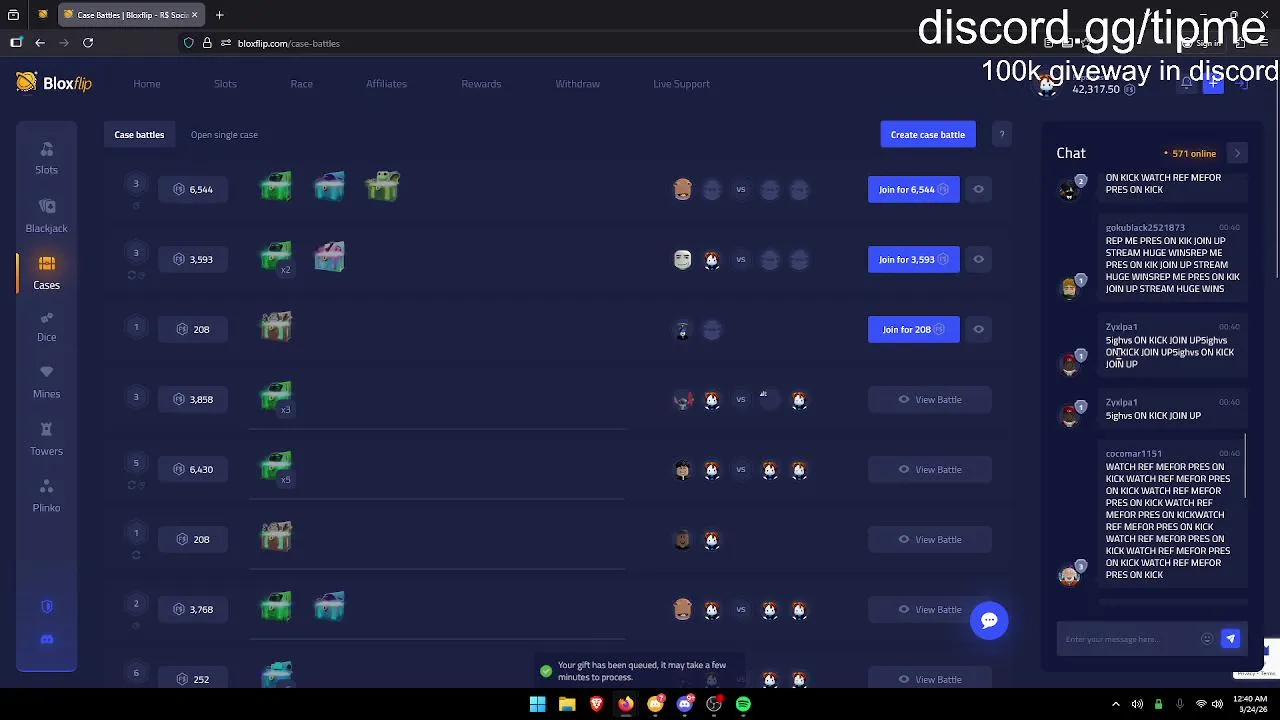This screenshot has height=720, width=1280.
Task: Spectate the 6,544 battle via eye icon
Action: 978,189
